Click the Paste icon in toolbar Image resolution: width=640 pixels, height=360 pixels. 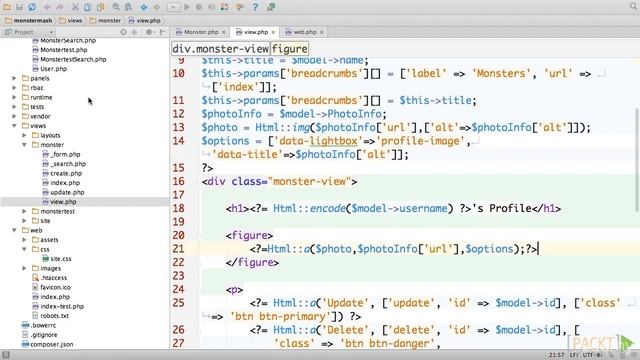pos(100,7)
